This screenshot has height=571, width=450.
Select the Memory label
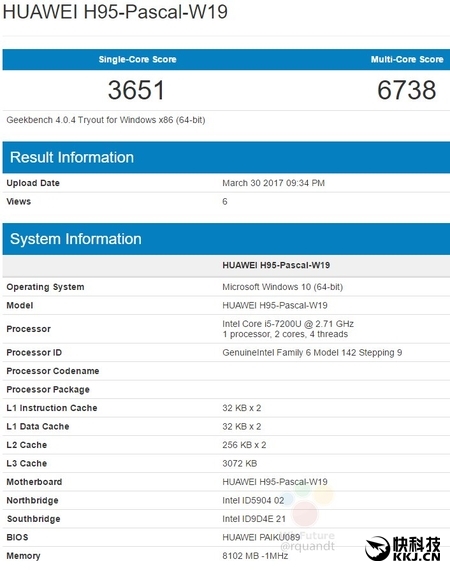pos(23,556)
